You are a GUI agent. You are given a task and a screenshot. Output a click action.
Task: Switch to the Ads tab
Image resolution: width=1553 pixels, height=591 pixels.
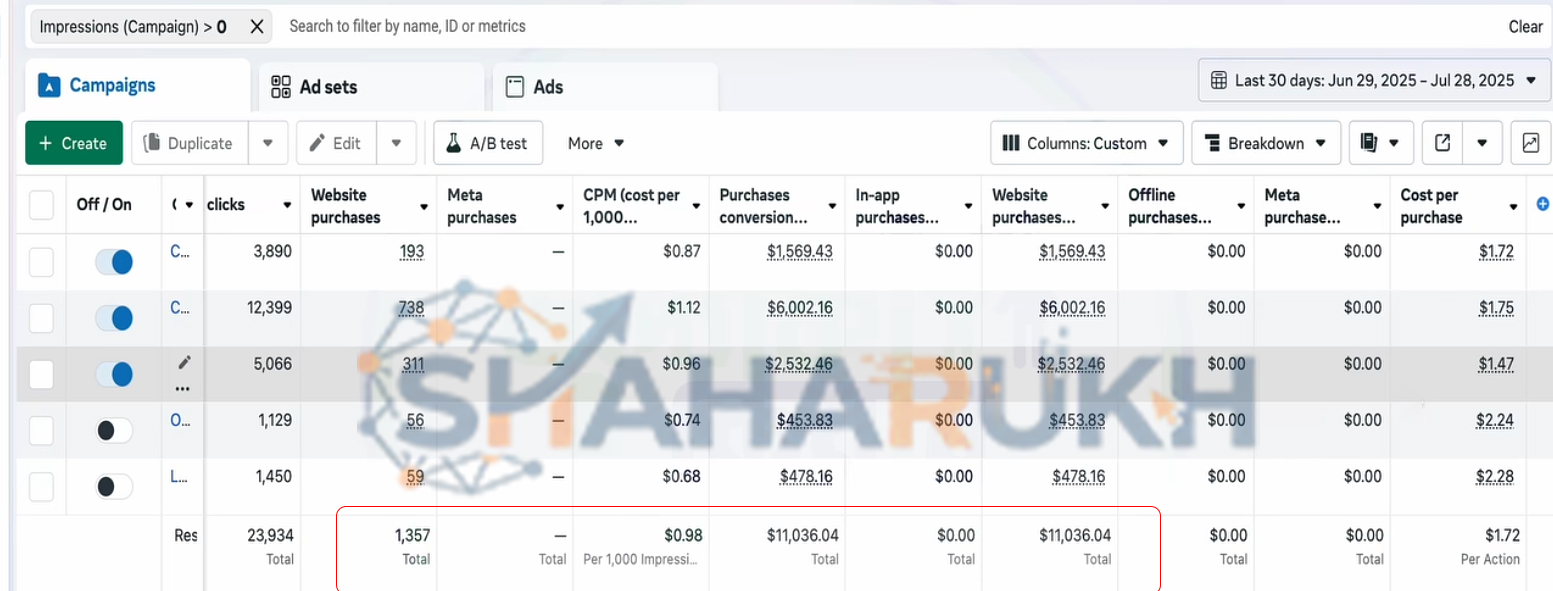[535, 87]
